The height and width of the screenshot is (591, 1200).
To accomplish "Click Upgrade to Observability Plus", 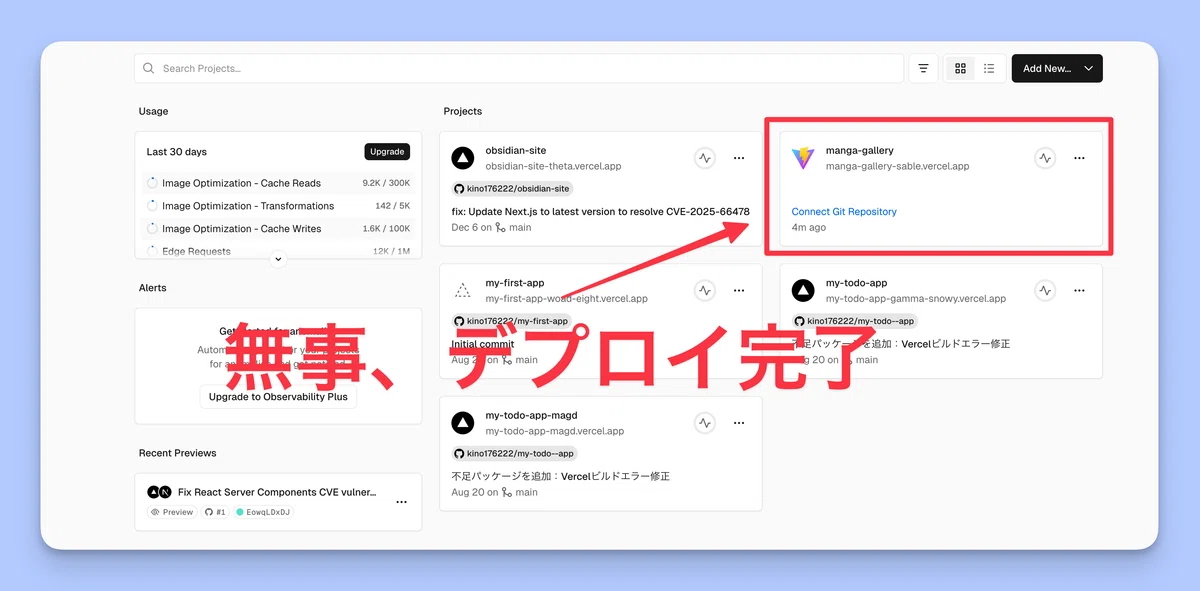I will pyautogui.click(x=278, y=396).
